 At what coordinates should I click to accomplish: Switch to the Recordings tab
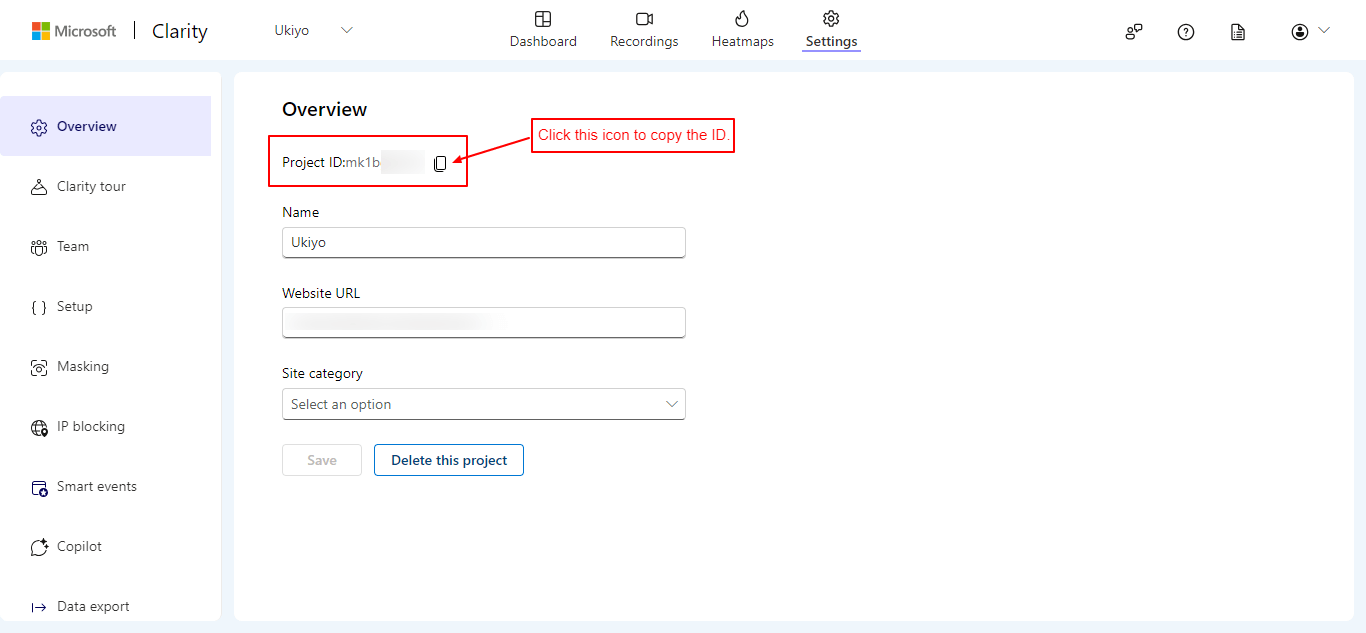coord(644,29)
